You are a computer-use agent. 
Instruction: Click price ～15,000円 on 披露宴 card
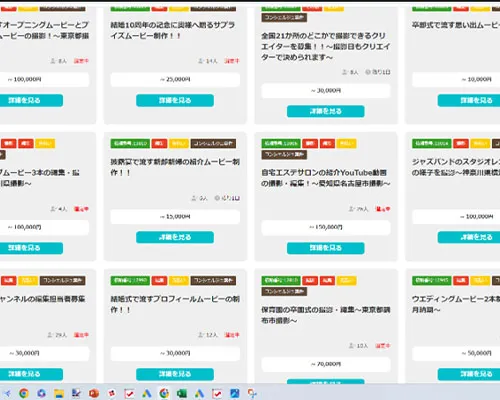point(175,217)
